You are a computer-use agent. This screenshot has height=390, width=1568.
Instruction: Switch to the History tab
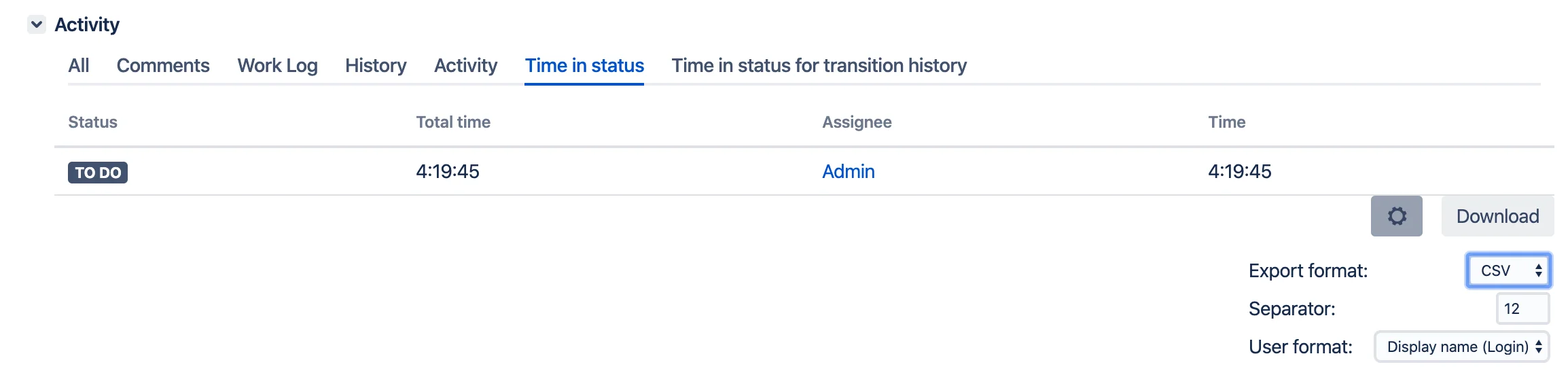click(x=376, y=65)
